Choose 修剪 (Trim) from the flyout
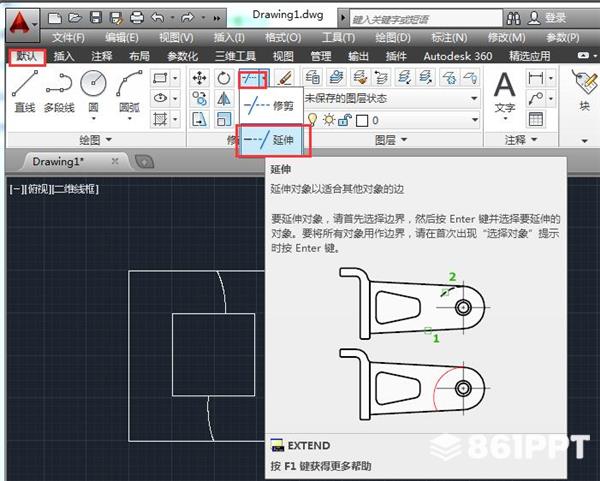Screen dimensions: 600x481 coord(271,105)
